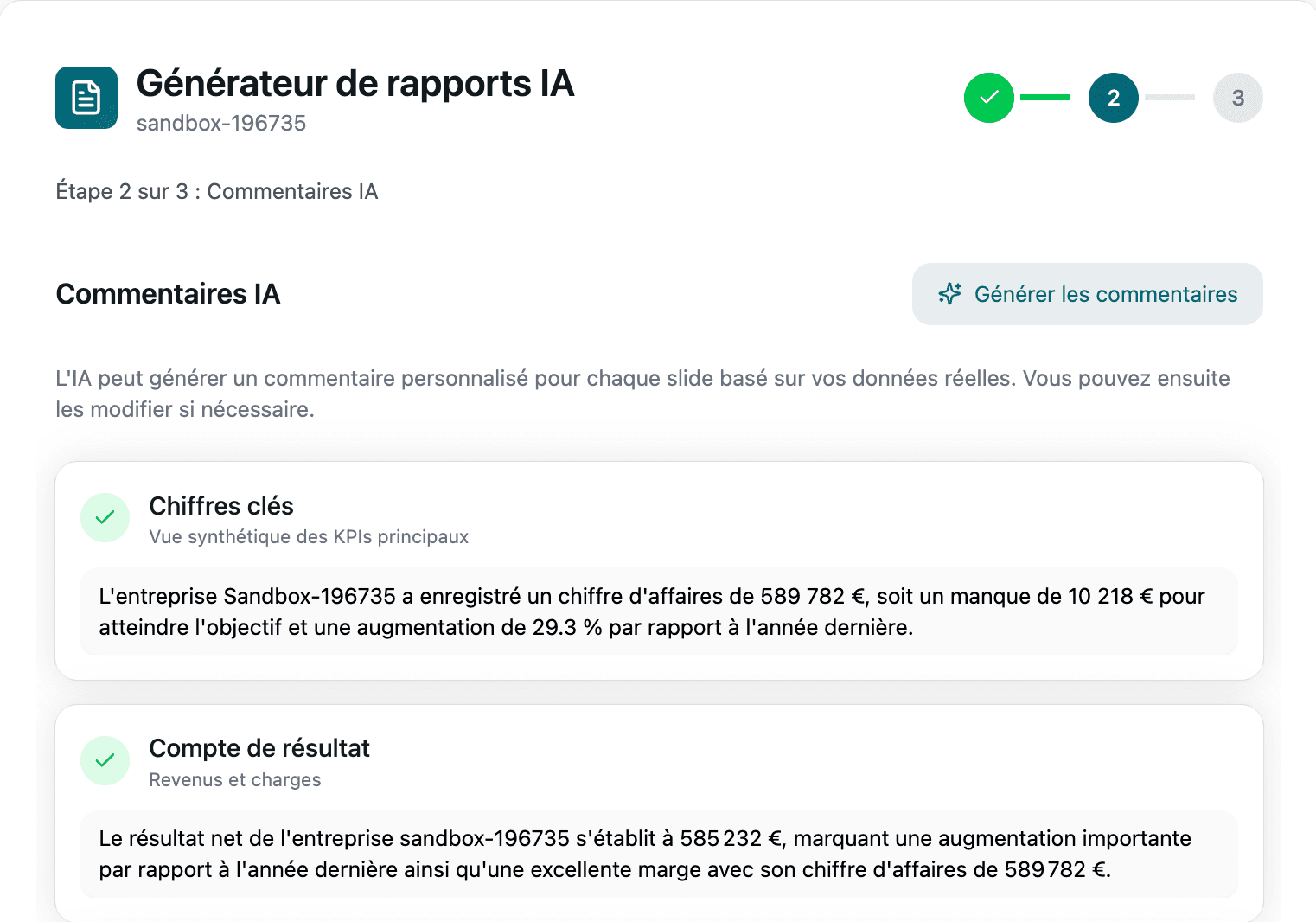Image resolution: width=1316 pixels, height=922 pixels.
Task: Click the stars icon before Générer les commentaires
Action: click(x=950, y=294)
